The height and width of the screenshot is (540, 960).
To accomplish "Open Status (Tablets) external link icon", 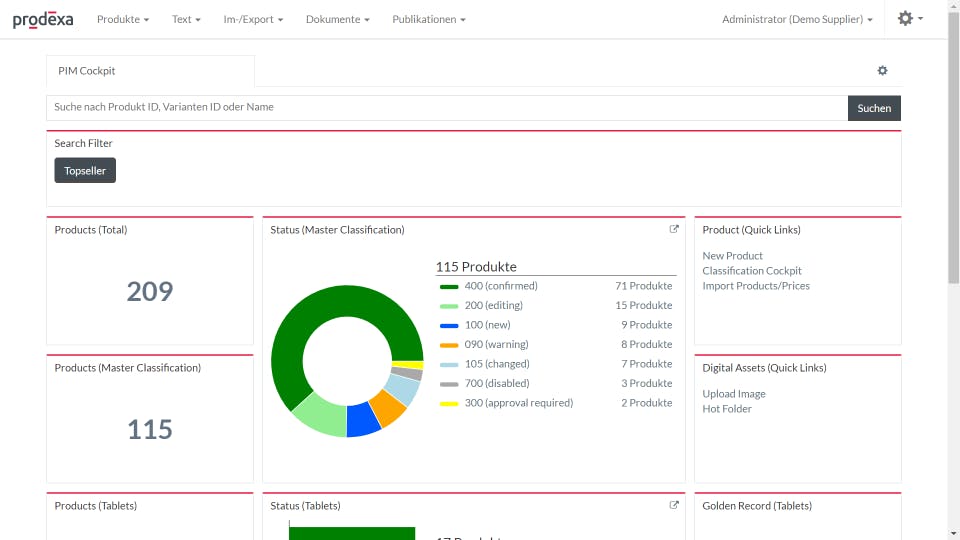I will tap(674, 505).
